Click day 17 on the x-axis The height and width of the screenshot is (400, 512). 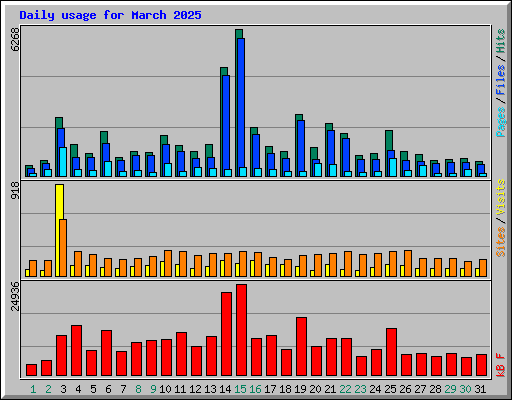[270, 389]
